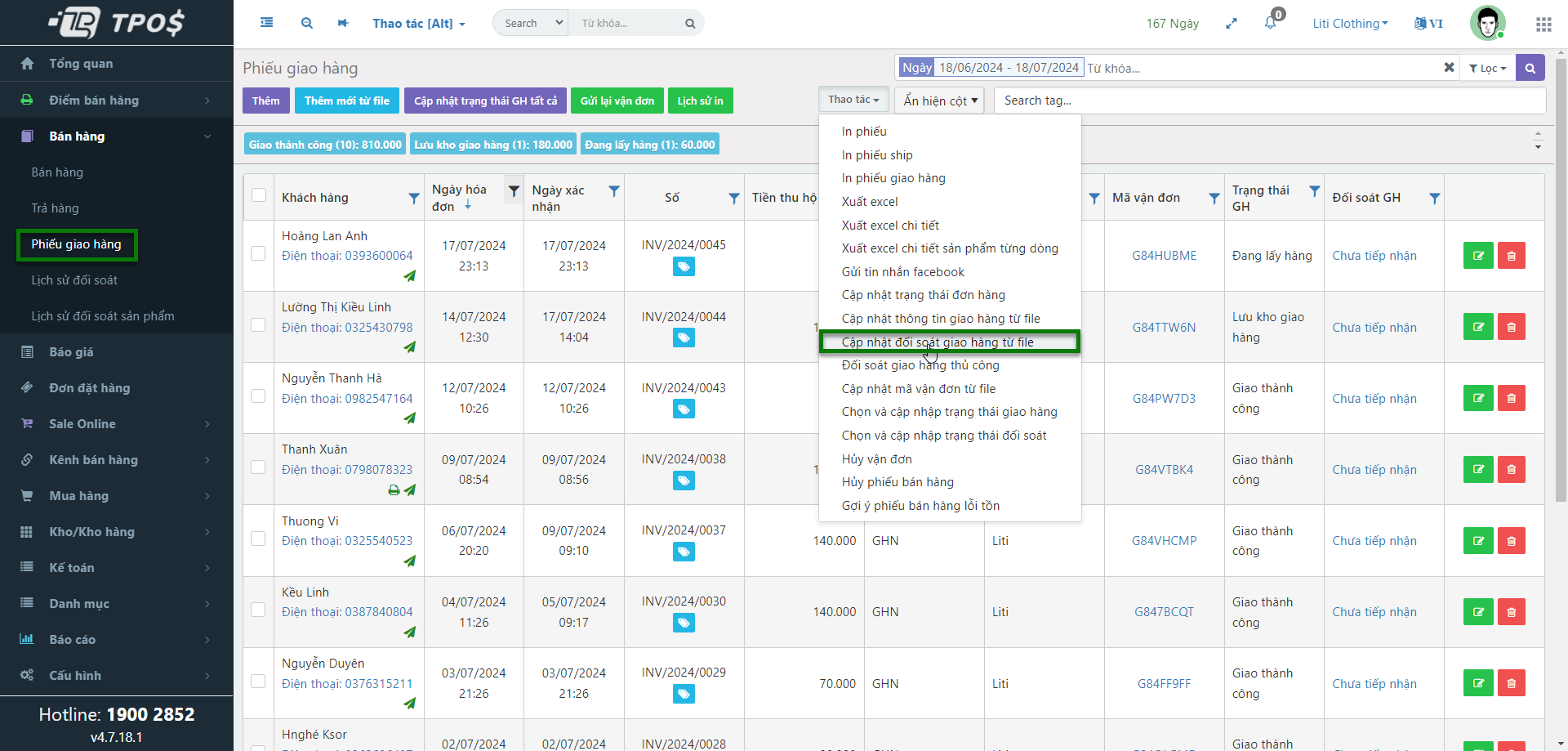Open tracking code G84HUBME link
The width and height of the screenshot is (1568, 751).
(x=1164, y=256)
